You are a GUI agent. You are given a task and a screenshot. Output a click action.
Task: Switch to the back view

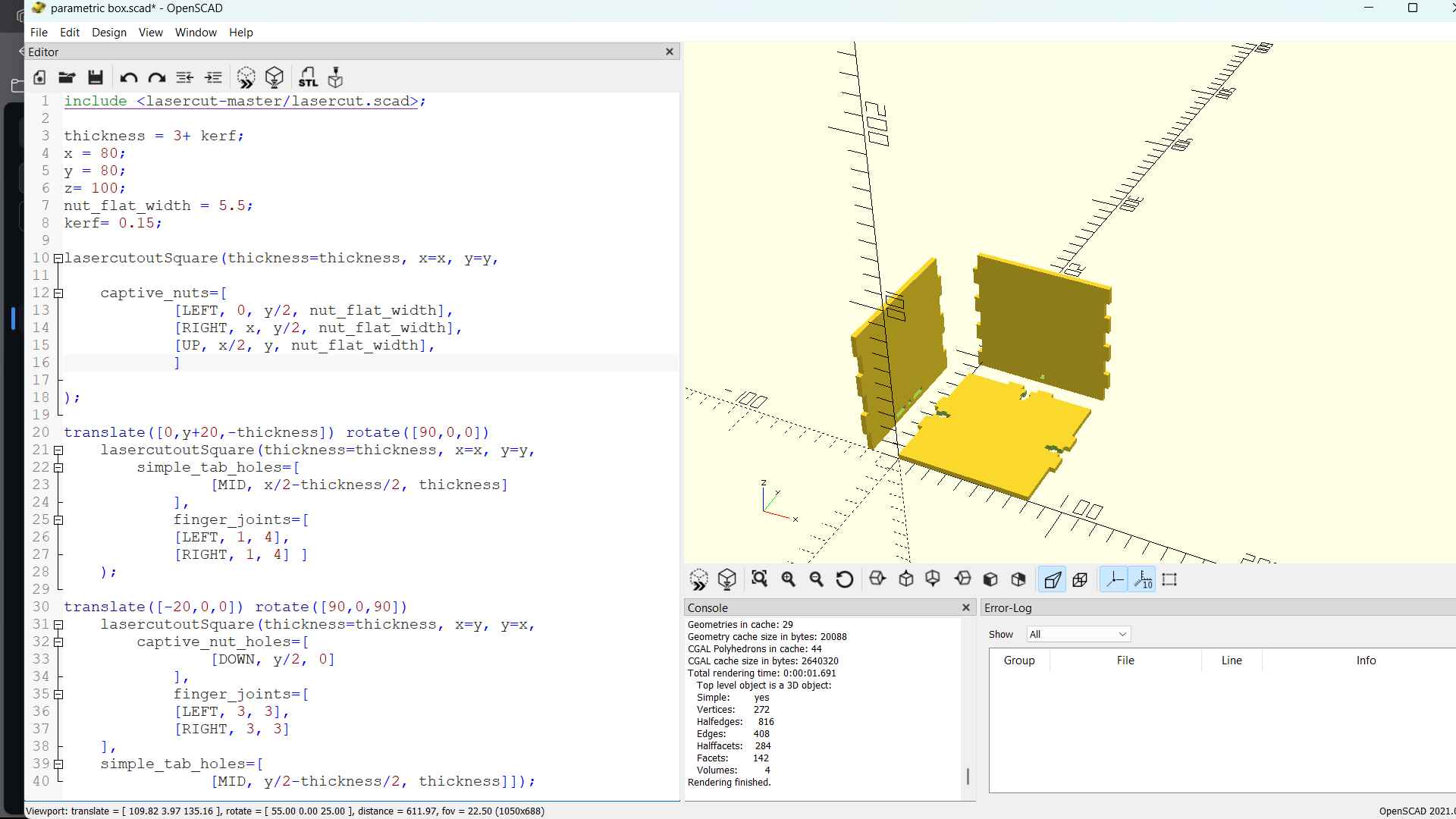pos(1018,579)
